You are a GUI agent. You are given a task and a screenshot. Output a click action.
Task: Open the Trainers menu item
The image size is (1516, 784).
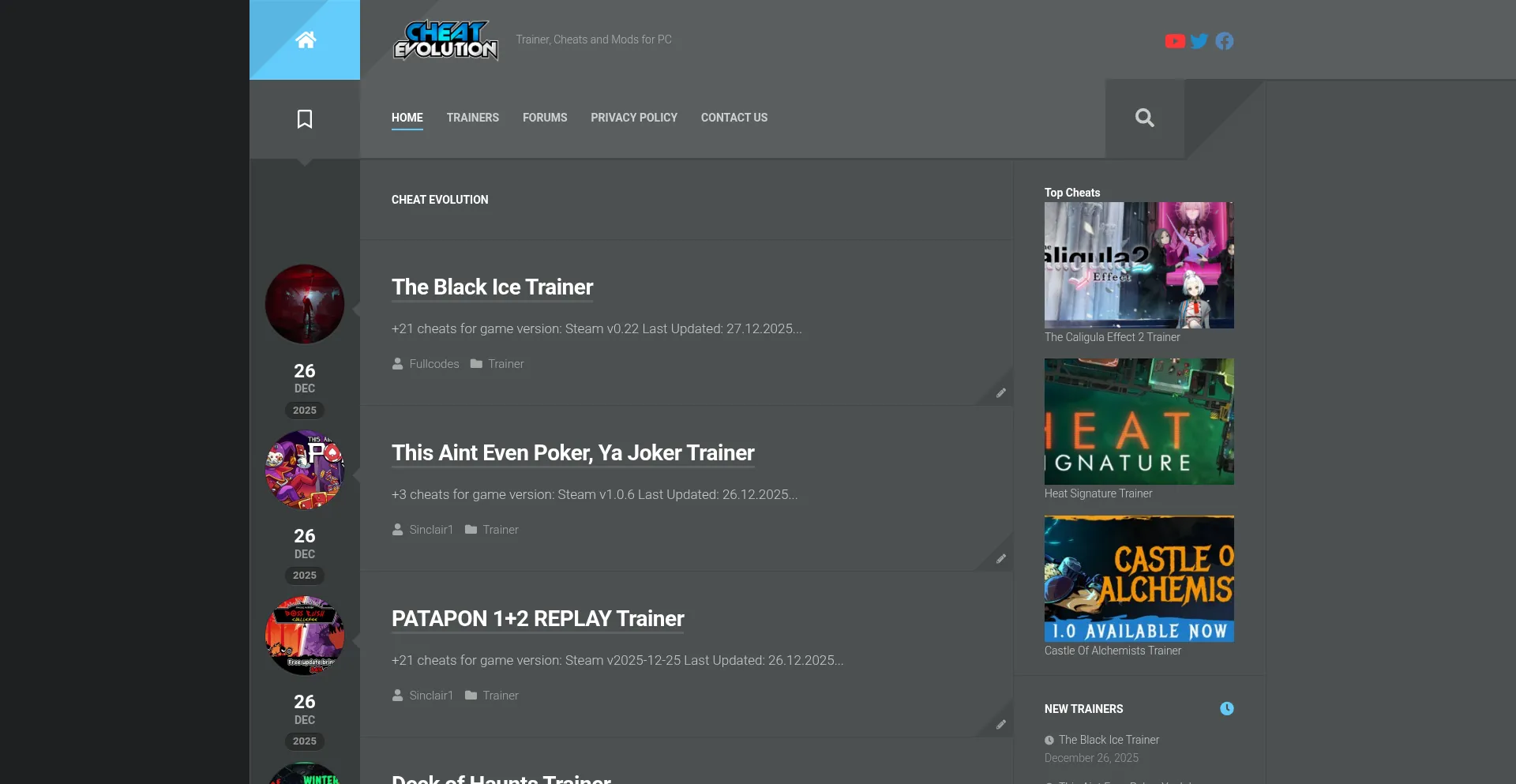[x=472, y=118]
